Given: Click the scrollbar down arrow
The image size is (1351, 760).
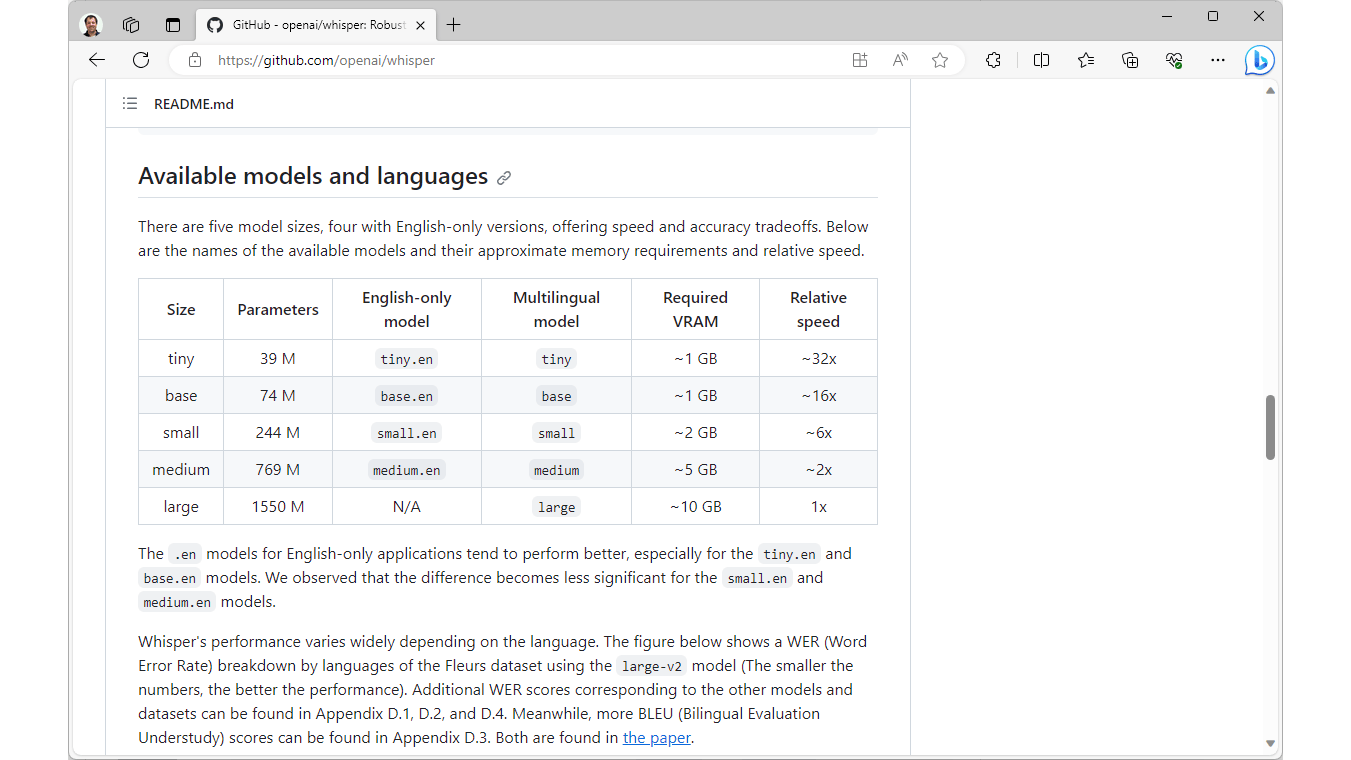Looking at the screenshot, I should [x=1270, y=743].
